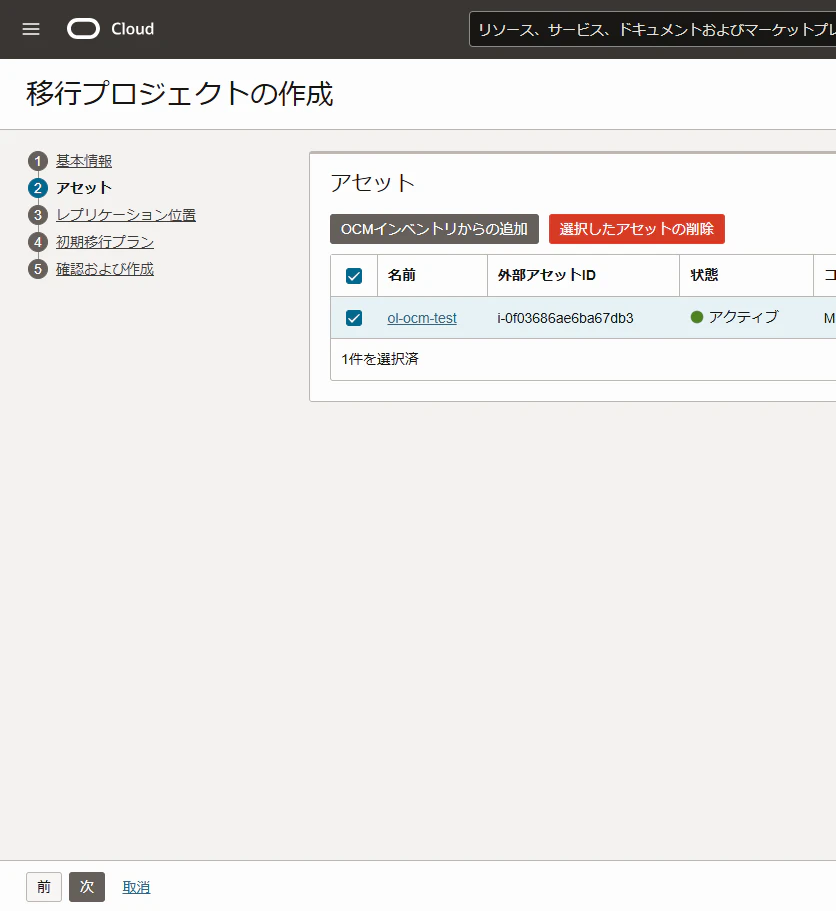Click the search bar for resources and services
The height and width of the screenshot is (911, 836).
[652, 29]
